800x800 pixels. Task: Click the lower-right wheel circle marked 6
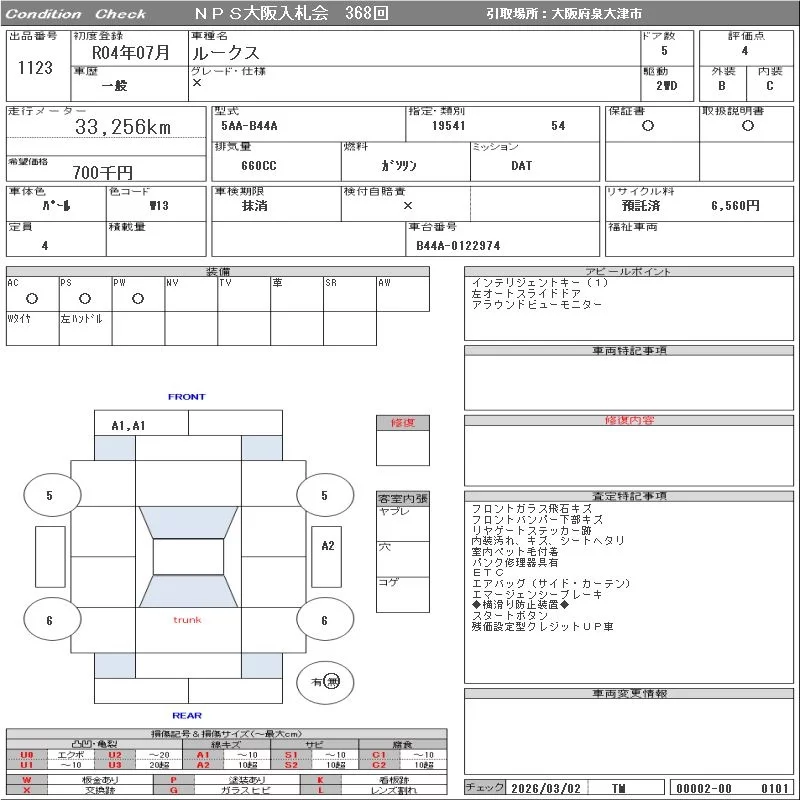[324, 620]
